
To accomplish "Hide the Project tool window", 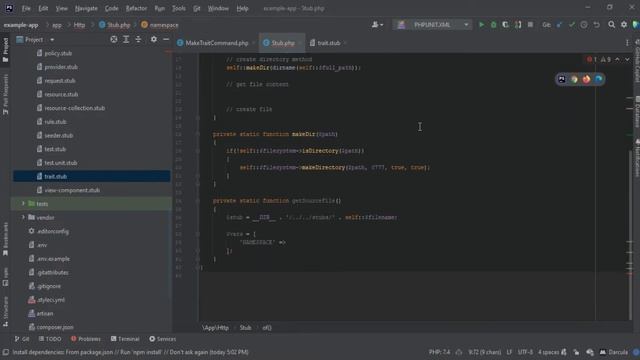I will [166, 39].
